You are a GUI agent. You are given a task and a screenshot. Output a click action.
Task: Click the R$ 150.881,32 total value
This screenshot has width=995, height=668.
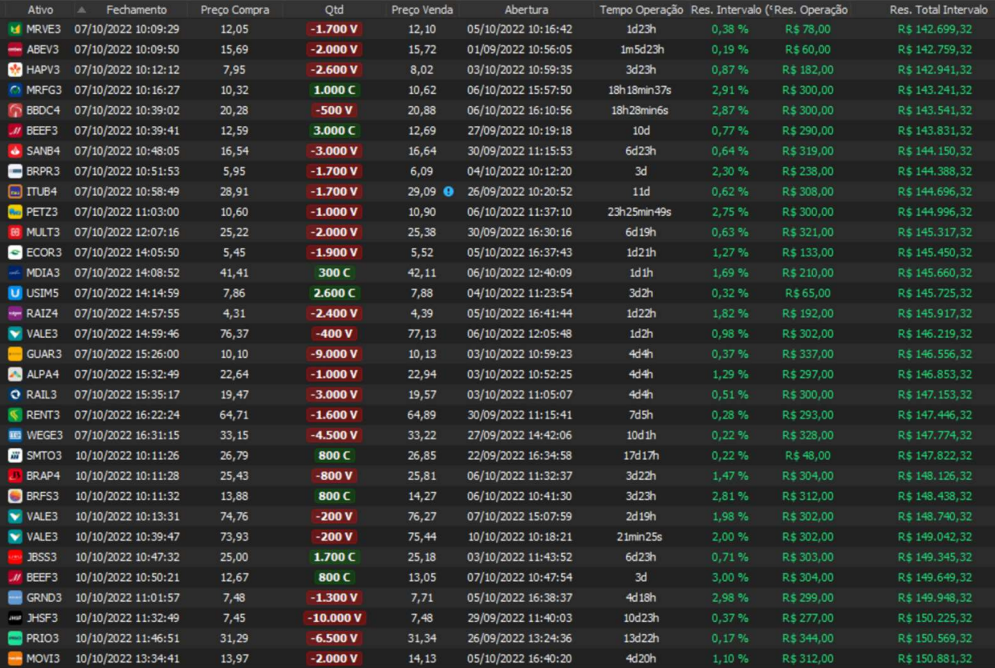point(934,658)
